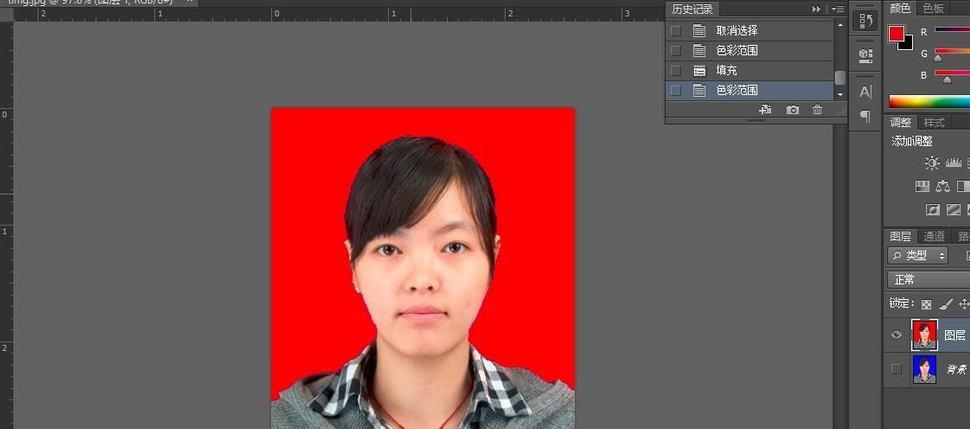
Task: Delete current history state with trash icon
Action: [x=817, y=110]
